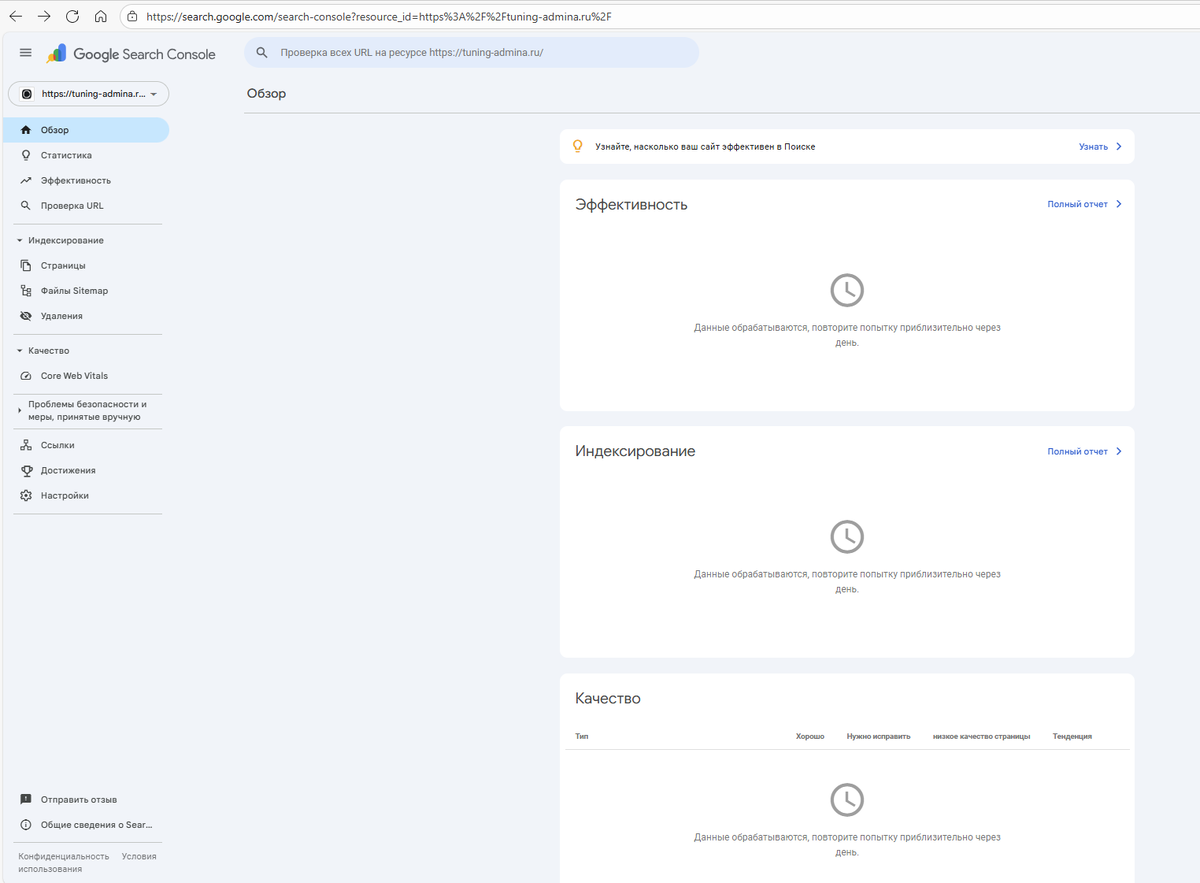Open Полный отчет link for Эффективность card
This screenshot has height=883, width=1200.
pos(1084,204)
